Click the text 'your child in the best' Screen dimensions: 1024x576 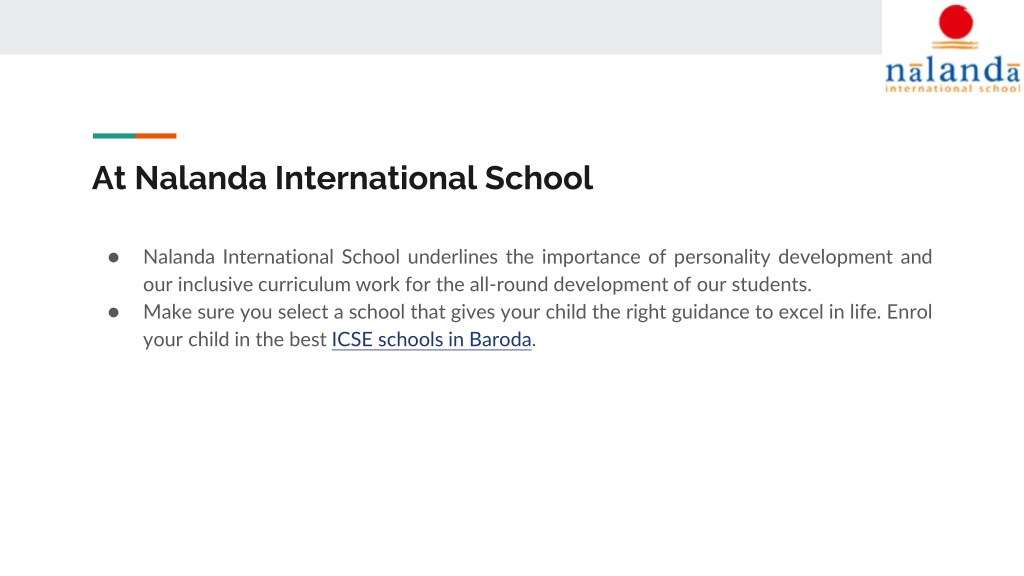click(x=234, y=340)
